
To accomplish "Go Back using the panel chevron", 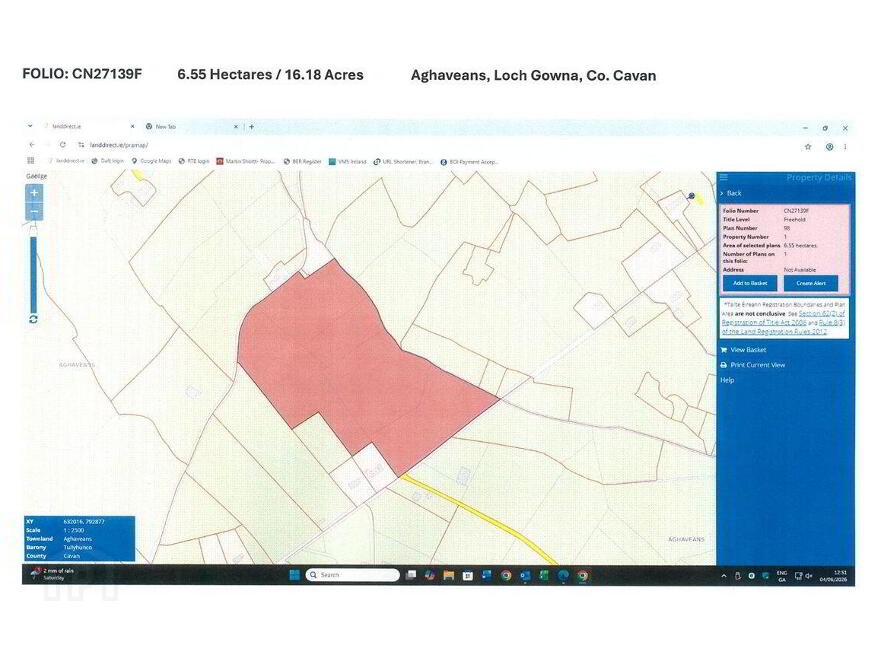I will (722, 193).
